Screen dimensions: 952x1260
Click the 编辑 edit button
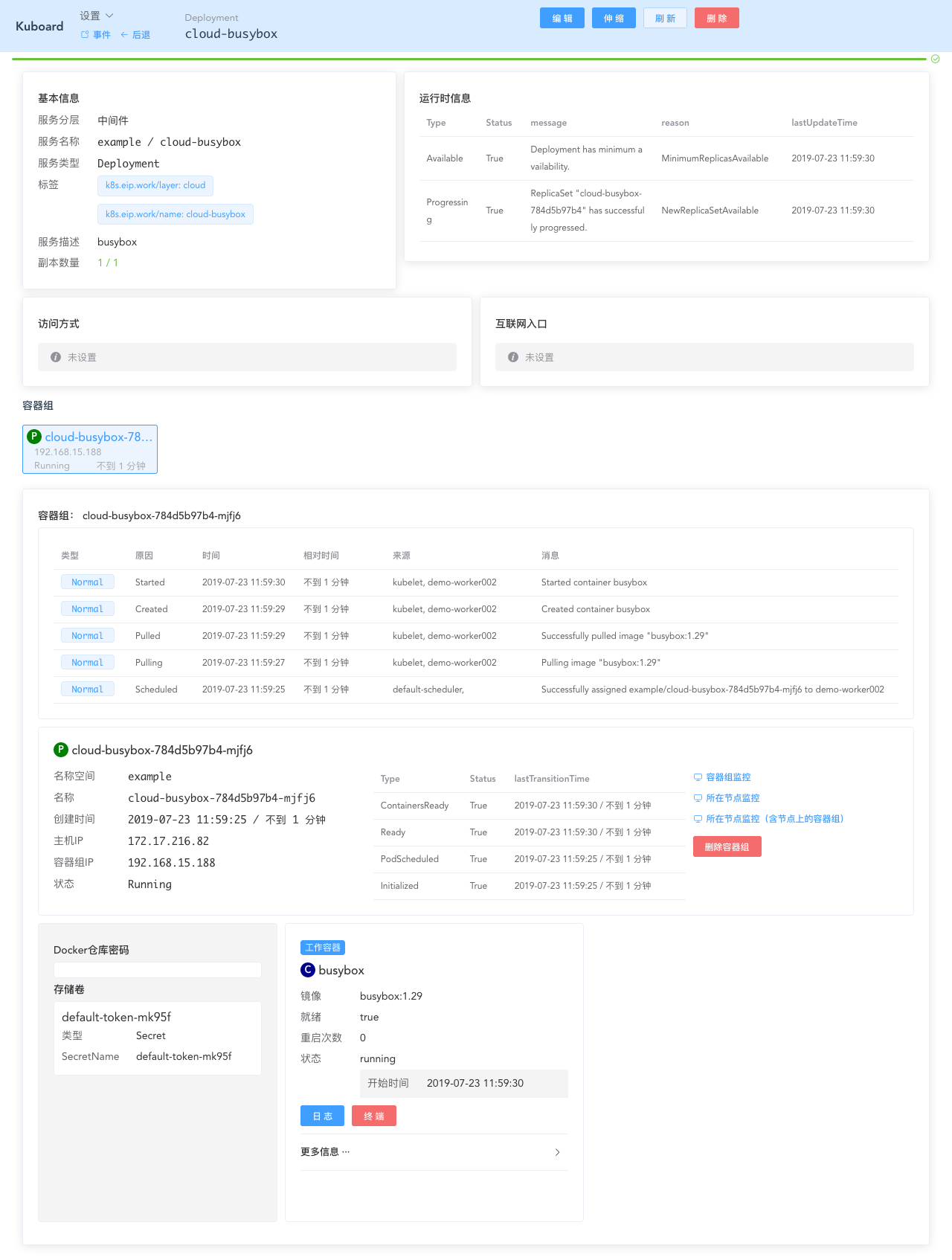point(562,18)
